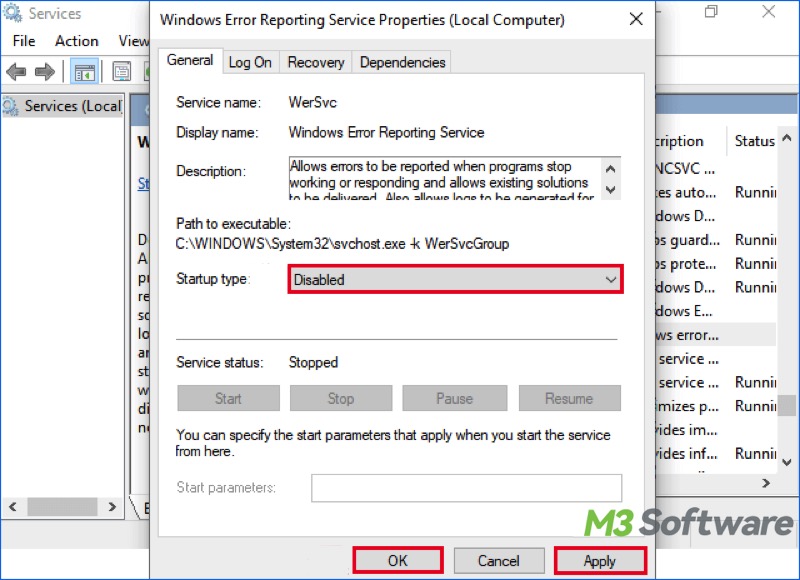Select the 'dows E...' service row
The width and height of the screenshot is (800, 580).
click(x=715, y=311)
